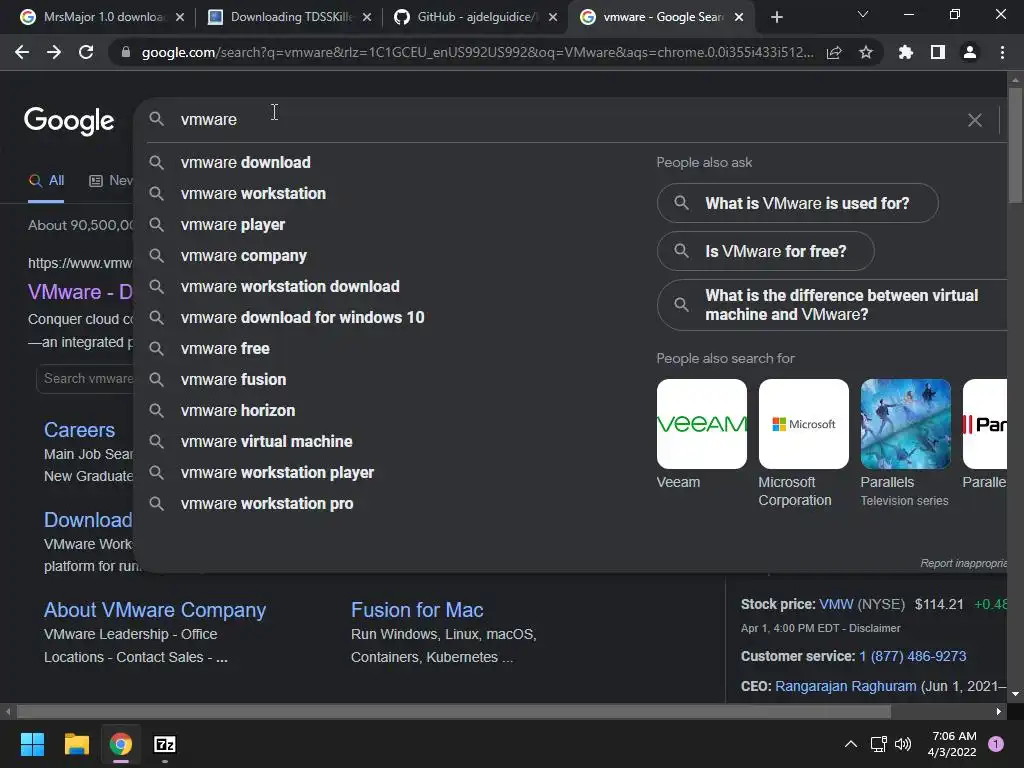Clear the vmware search text
Screen dimensions: 1024x768
(974, 120)
